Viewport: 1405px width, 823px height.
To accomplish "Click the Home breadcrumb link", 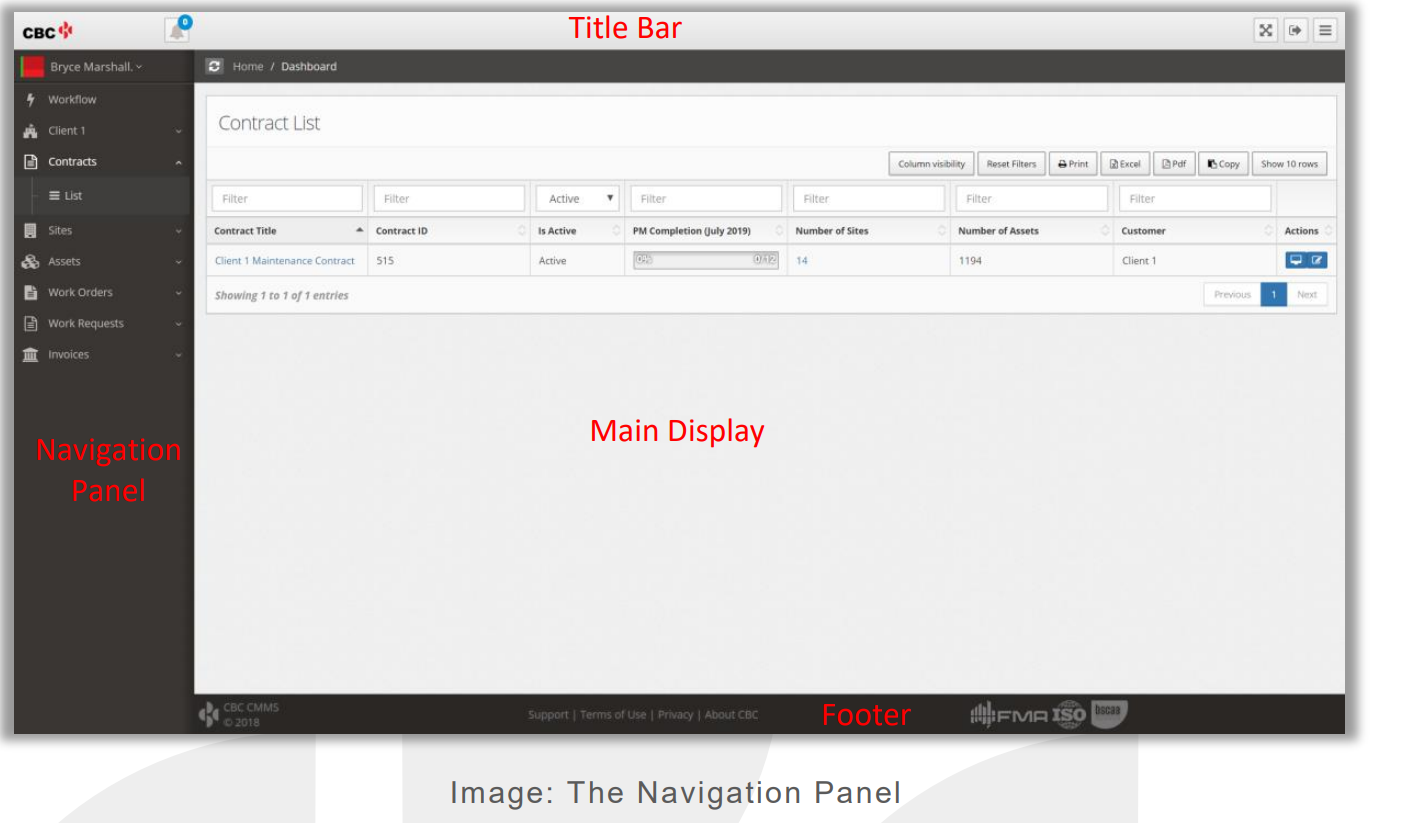I will (x=248, y=66).
